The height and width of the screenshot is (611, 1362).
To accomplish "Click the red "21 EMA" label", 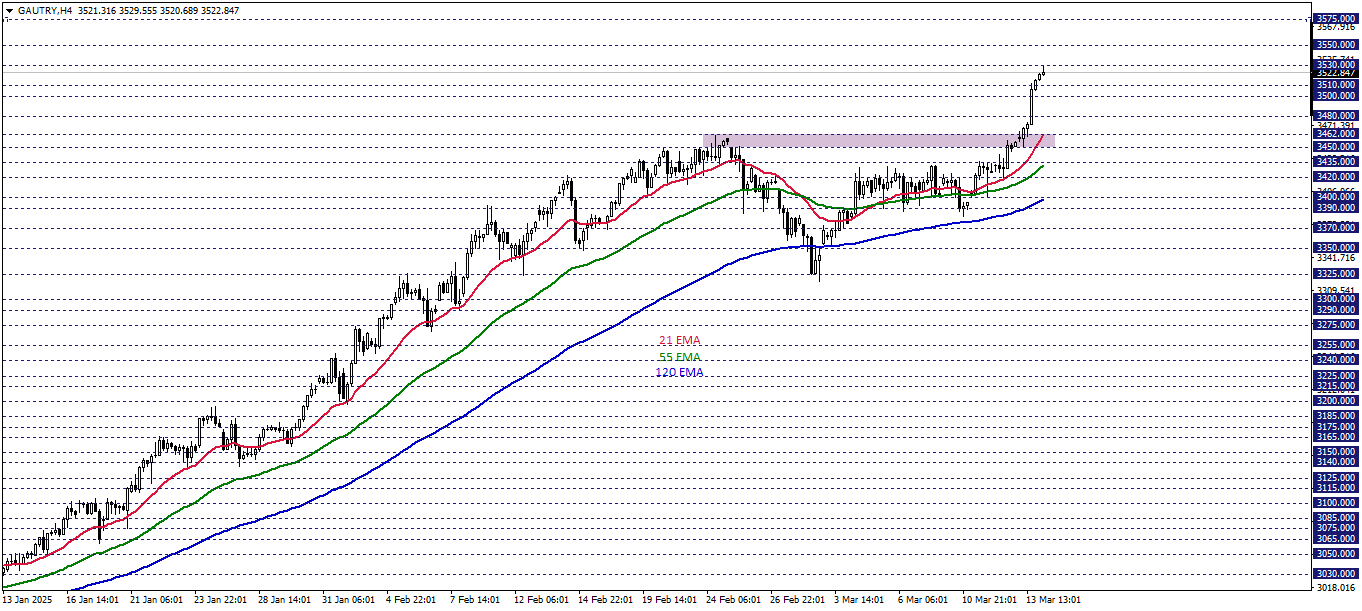I will (x=679, y=341).
